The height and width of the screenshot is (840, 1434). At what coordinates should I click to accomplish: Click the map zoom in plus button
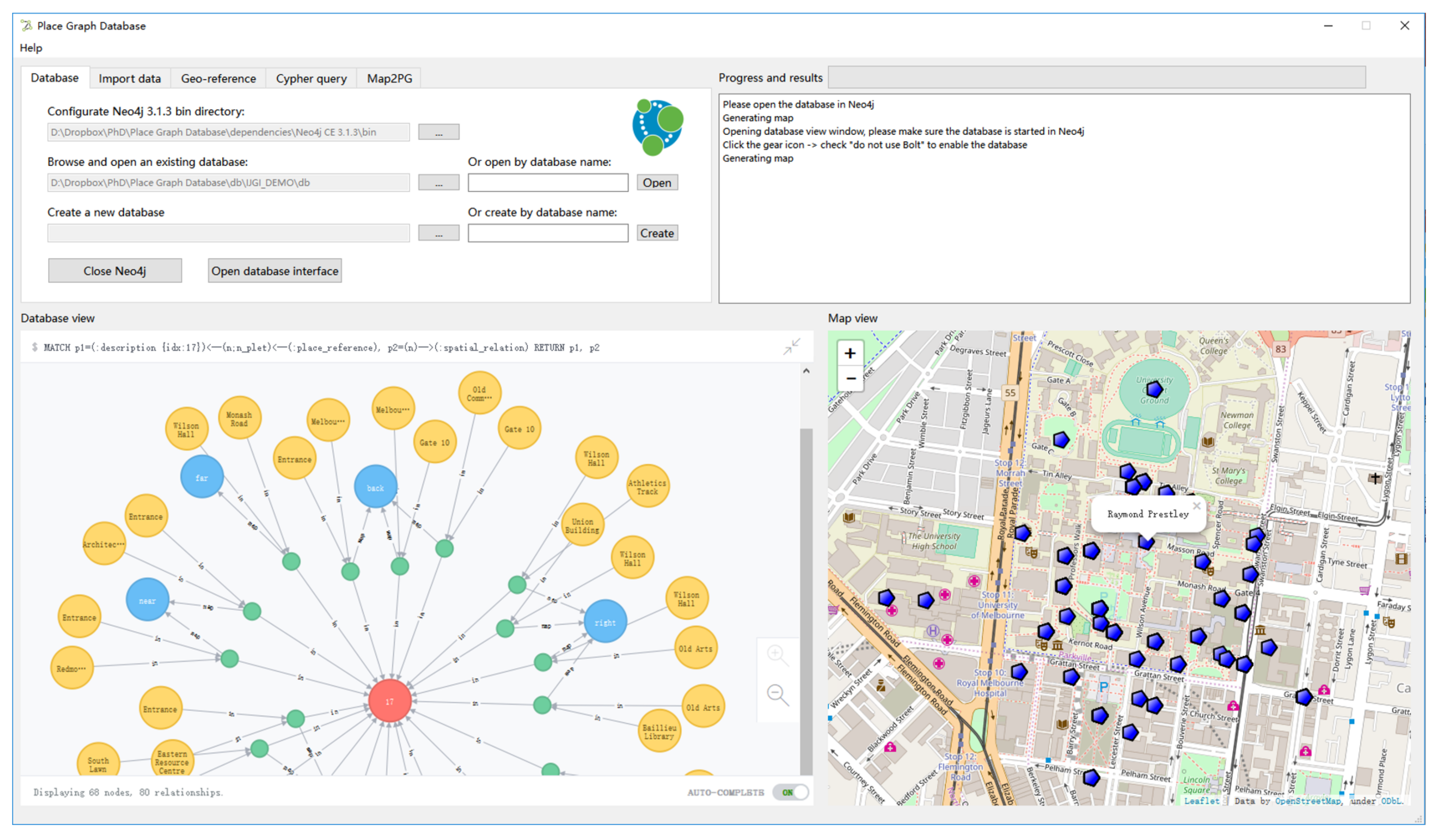tap(850, 353)
